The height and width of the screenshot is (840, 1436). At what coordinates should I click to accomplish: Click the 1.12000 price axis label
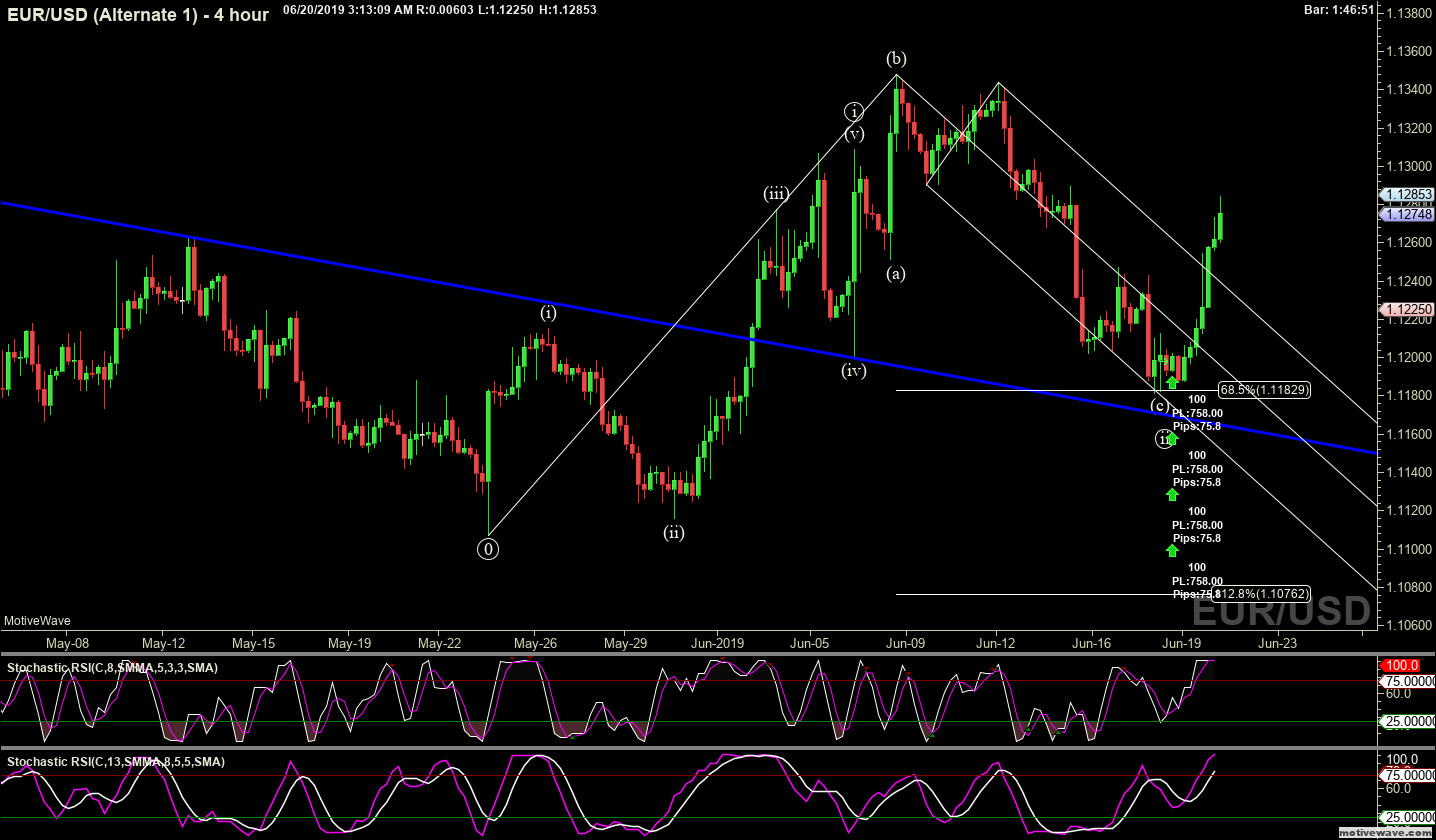1410,358
